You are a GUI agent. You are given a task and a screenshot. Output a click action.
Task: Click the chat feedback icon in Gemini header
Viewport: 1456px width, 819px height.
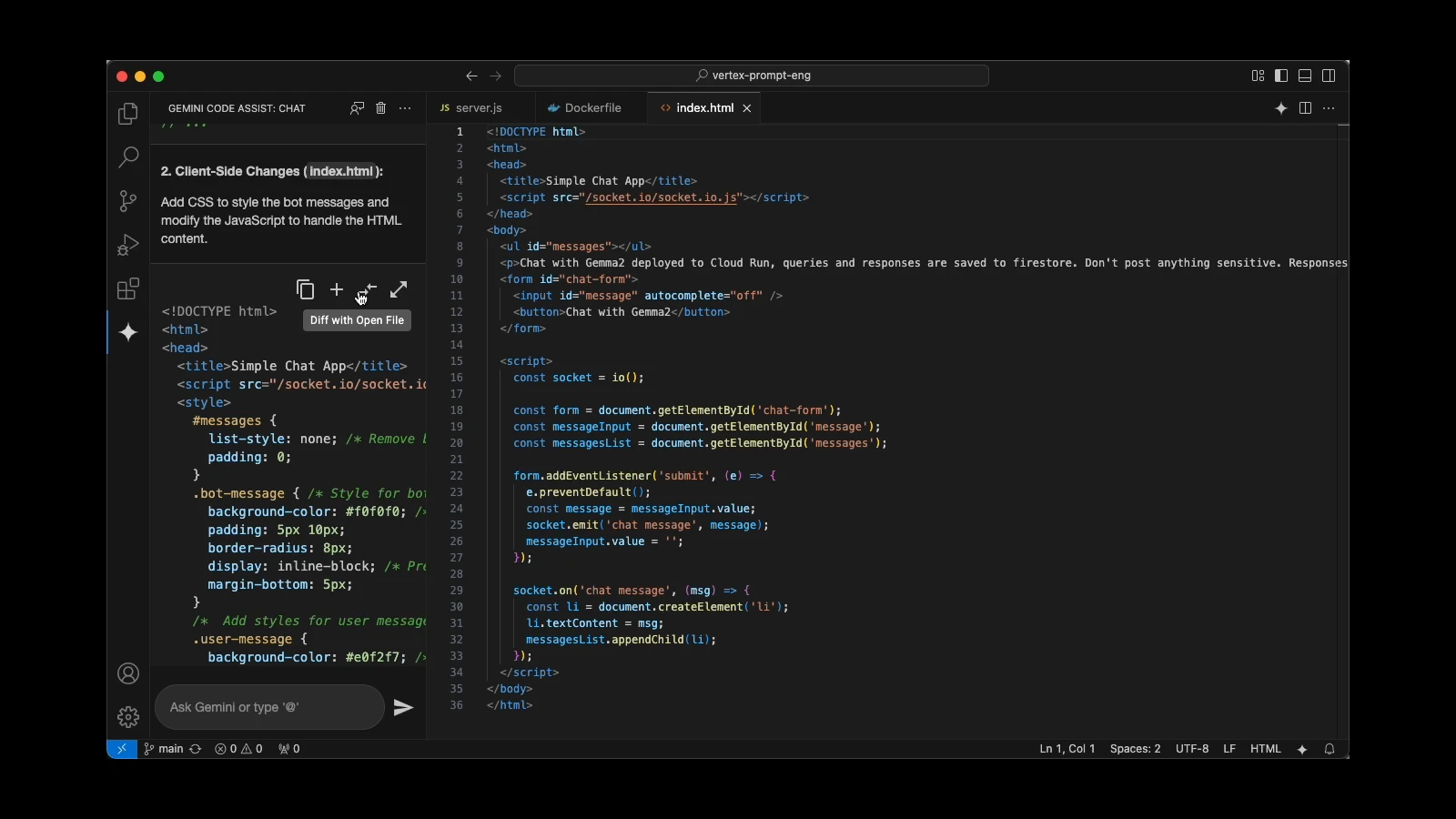point(357,108)
